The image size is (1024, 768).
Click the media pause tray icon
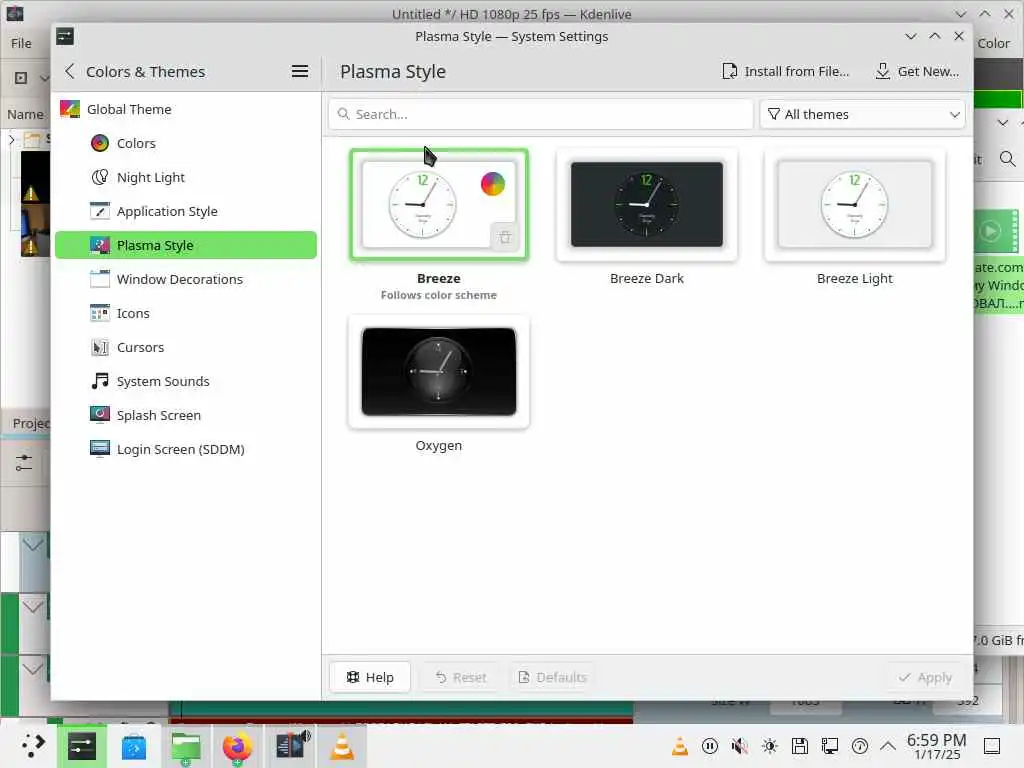tap(709, 746)
